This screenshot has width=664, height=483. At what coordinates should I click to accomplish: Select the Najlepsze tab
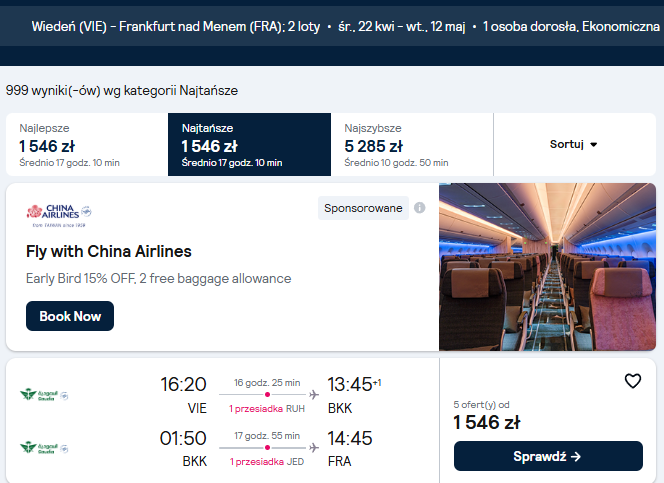87,144
